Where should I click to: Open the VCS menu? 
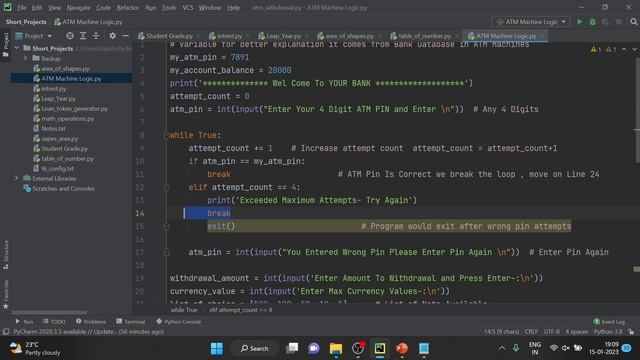(187, 7)
